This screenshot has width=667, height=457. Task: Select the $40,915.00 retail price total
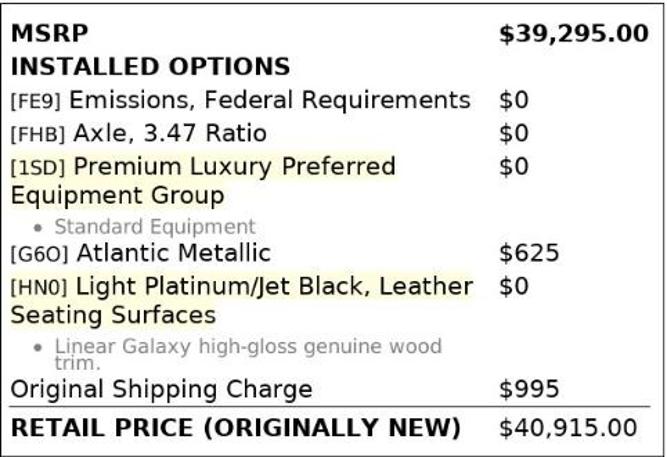567,428
